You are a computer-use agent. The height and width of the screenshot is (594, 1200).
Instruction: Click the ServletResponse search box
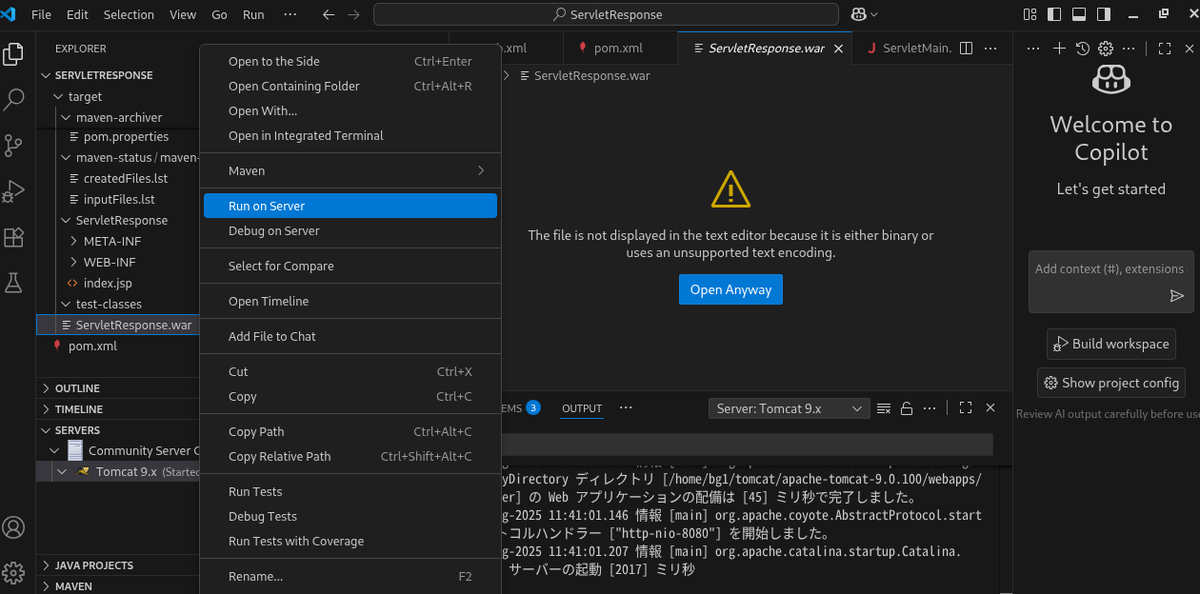pyautogui.click(x=606, y=15)
